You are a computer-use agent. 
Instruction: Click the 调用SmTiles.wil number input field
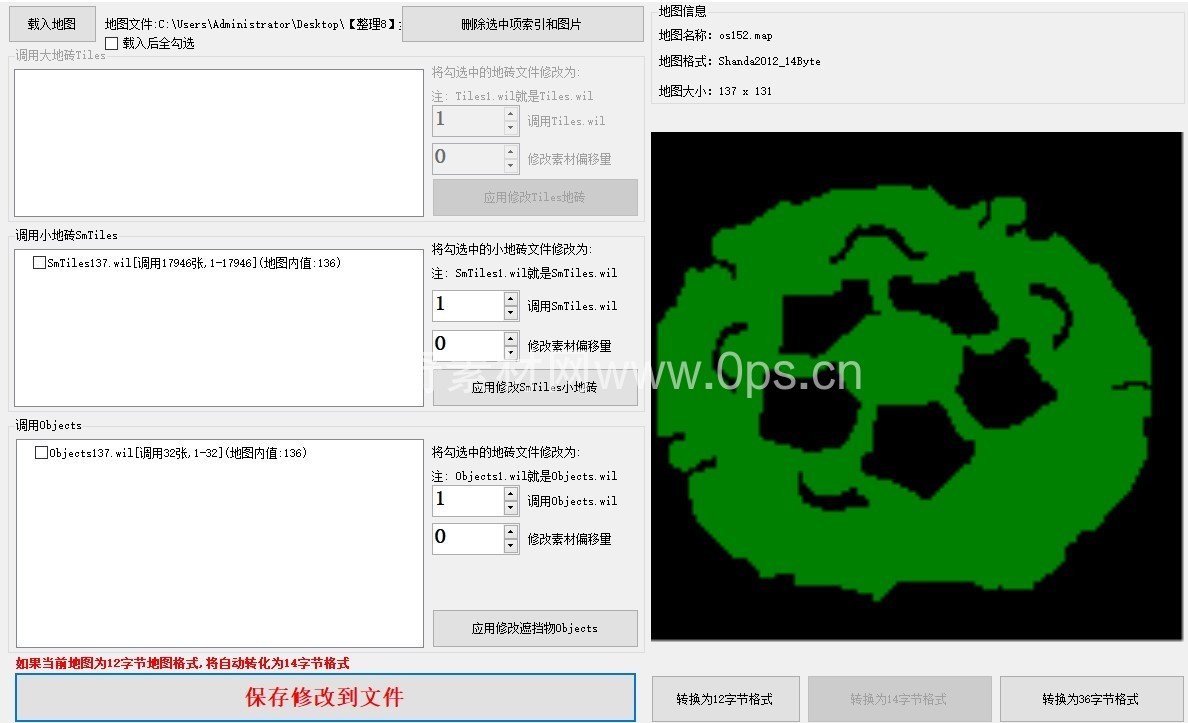467,306
